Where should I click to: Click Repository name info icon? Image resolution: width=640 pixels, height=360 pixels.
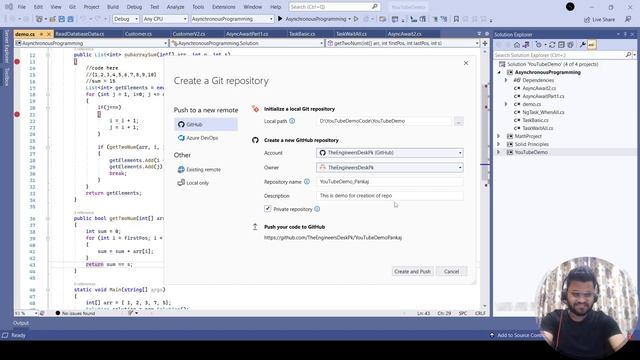click(307, 182)
